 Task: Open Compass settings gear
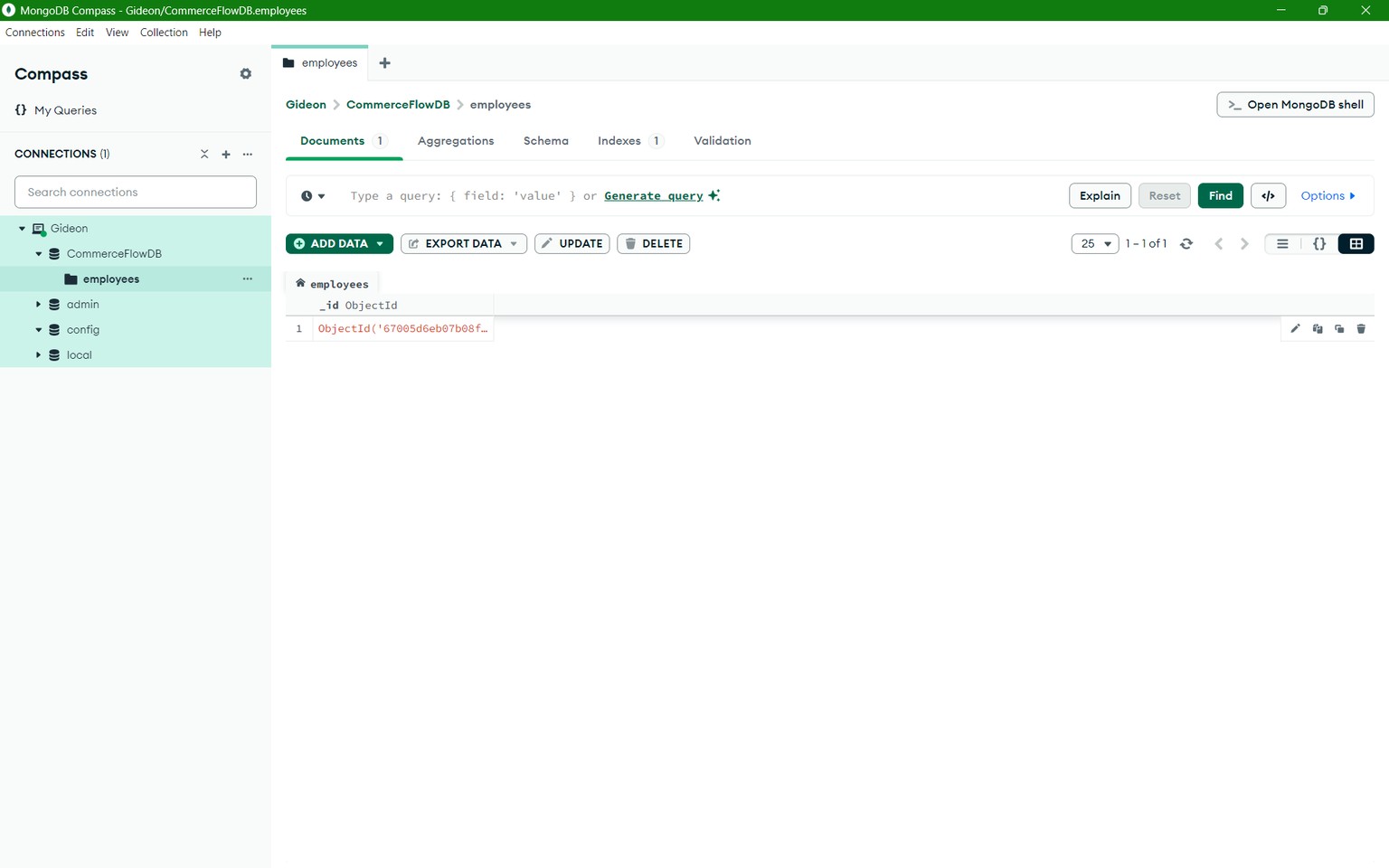(245, 74)
